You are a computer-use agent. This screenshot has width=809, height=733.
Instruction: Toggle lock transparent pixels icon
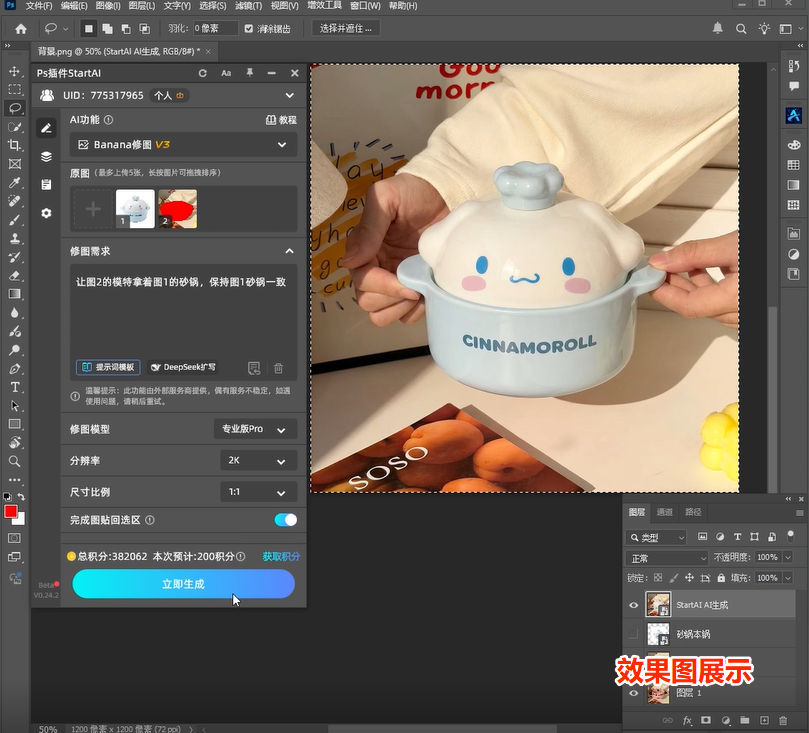pos(658,578)
